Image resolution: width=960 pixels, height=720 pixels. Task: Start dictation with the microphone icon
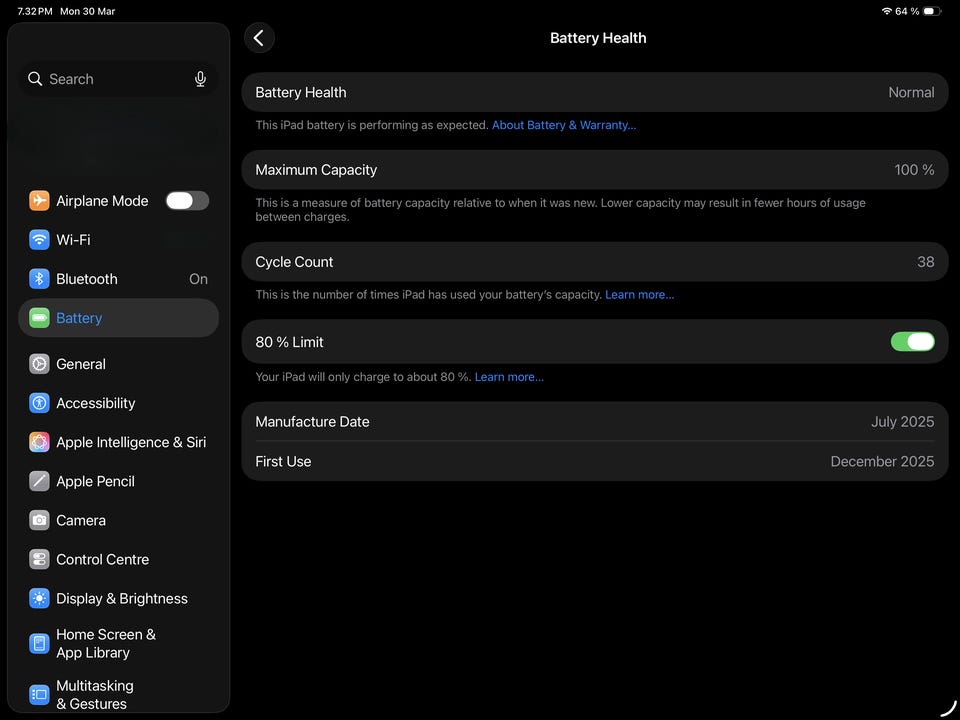coord(200,79)
